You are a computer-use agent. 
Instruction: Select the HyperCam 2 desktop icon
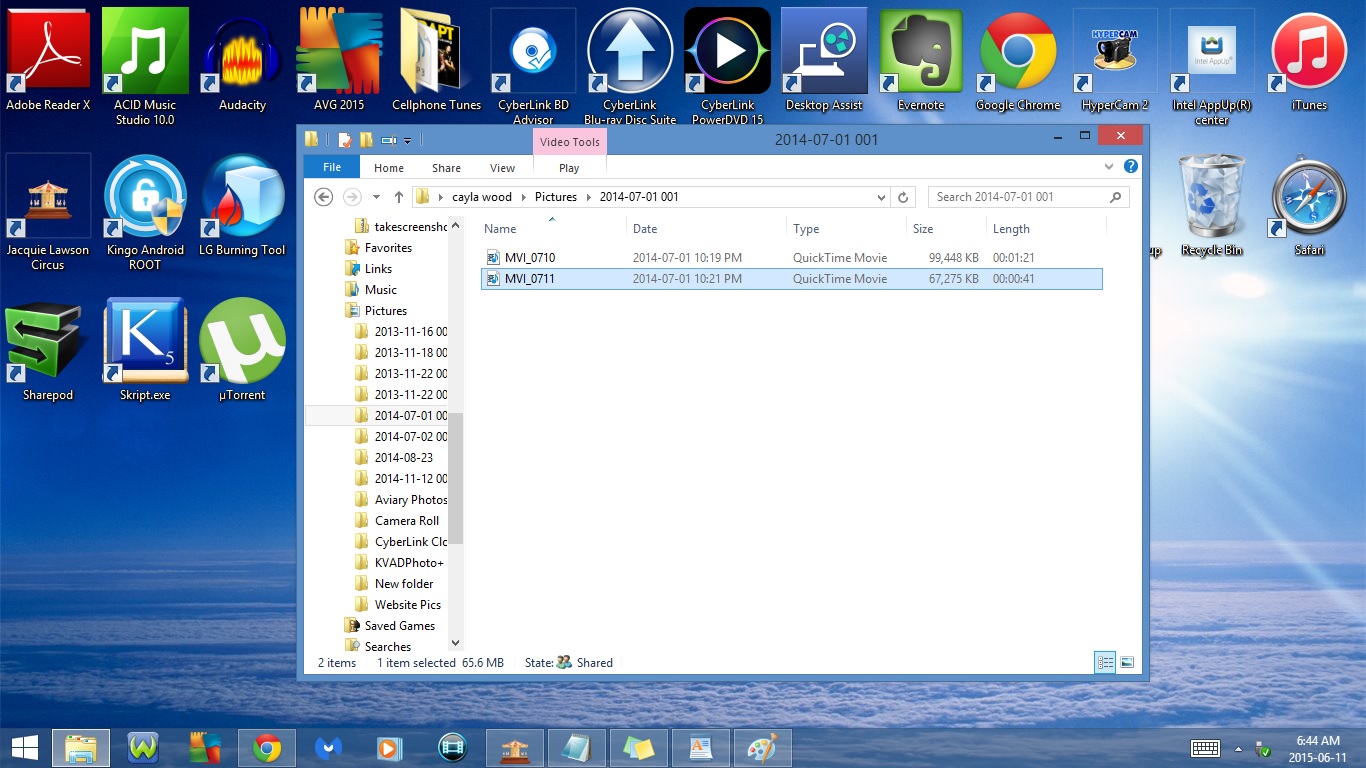tap(1115, 60)
